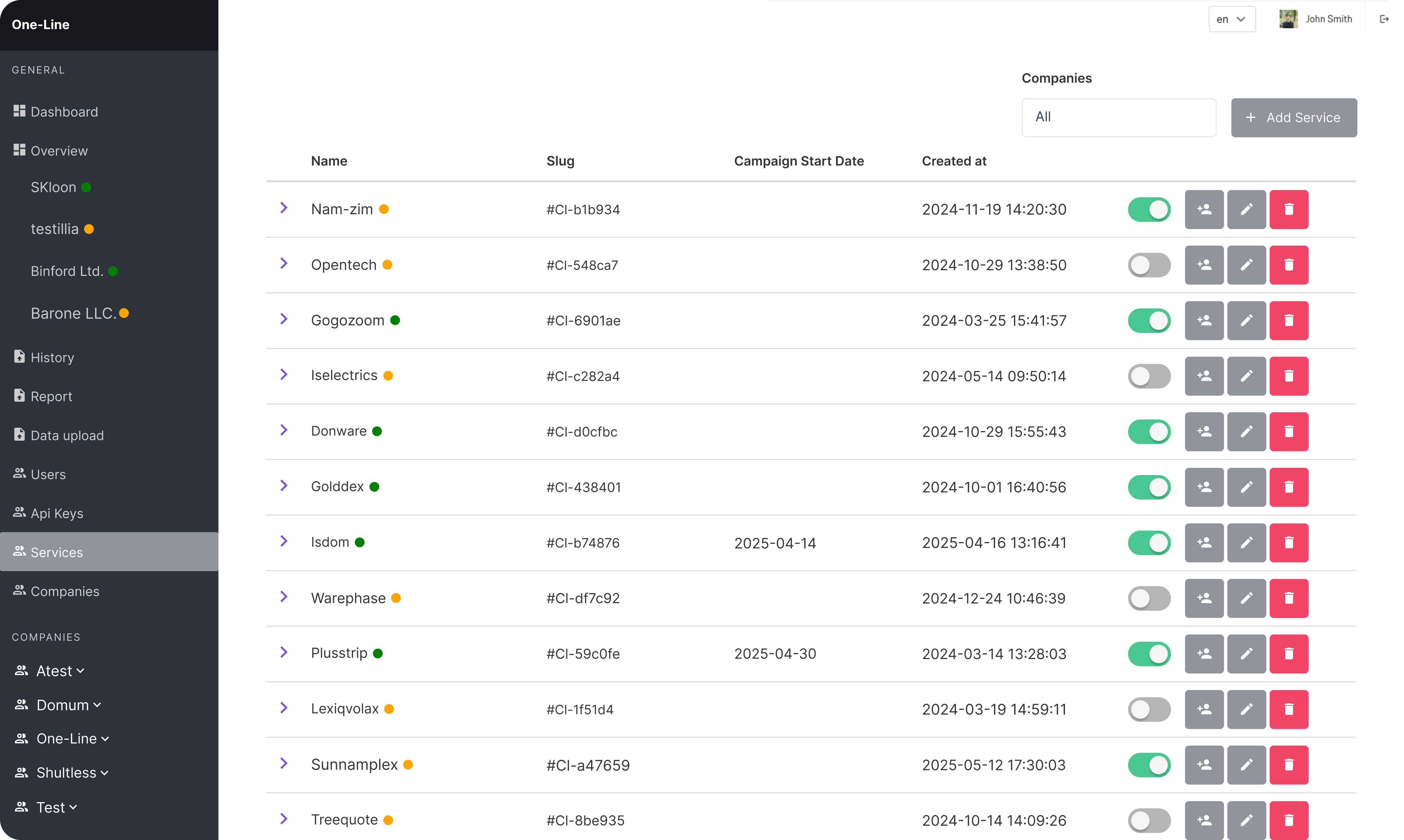
Task: Click John Smith's profile avatar
Action: 1288,19
